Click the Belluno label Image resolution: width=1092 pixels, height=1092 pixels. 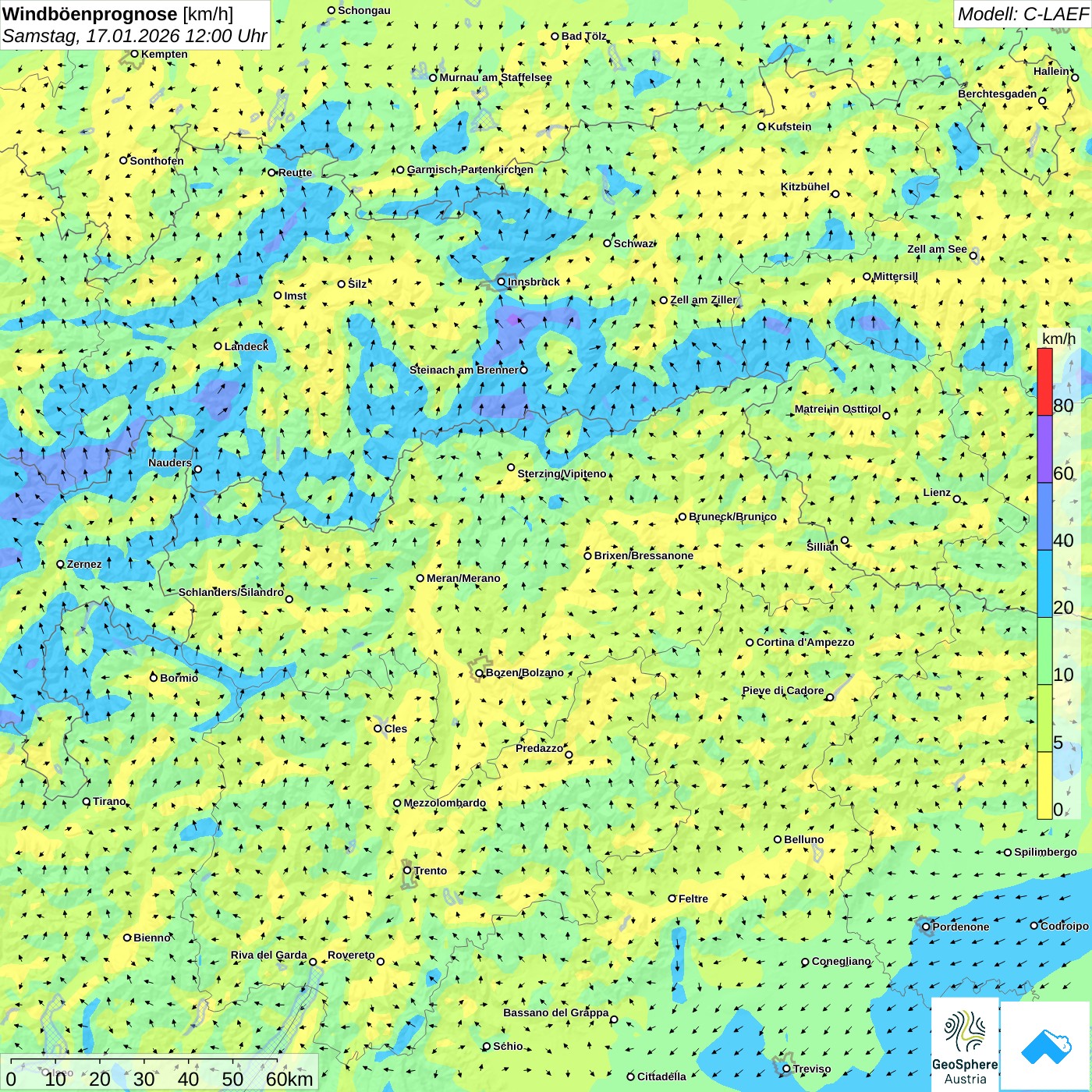point(804,839)
